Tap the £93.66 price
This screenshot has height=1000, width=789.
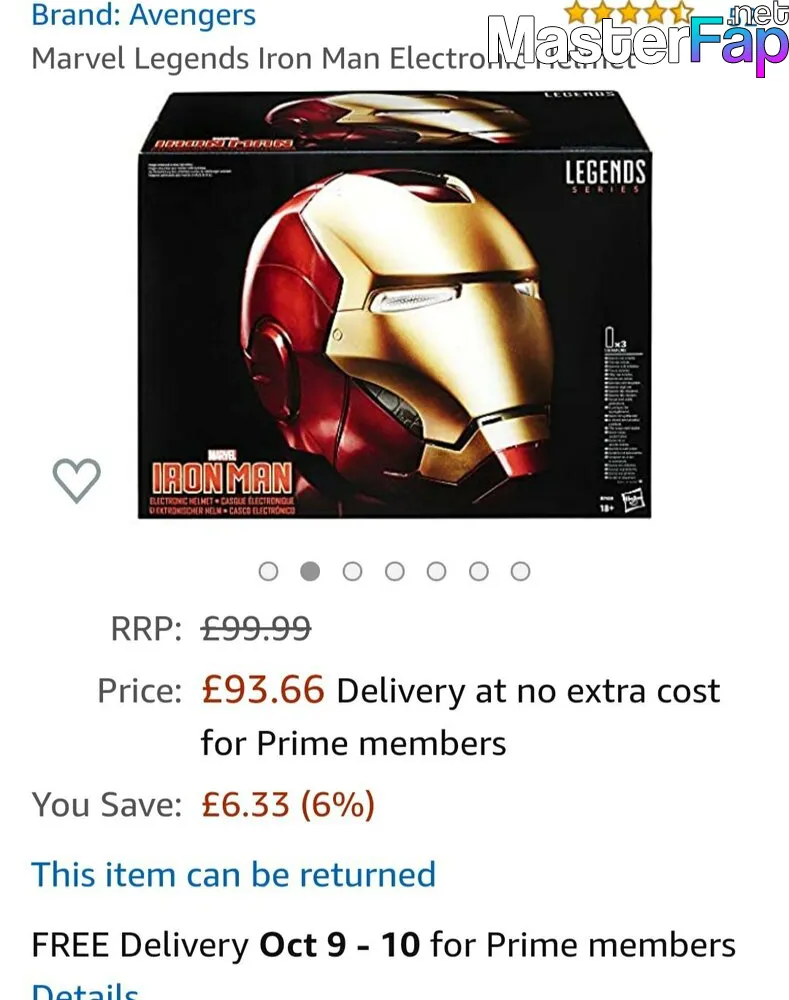[263, 690]
